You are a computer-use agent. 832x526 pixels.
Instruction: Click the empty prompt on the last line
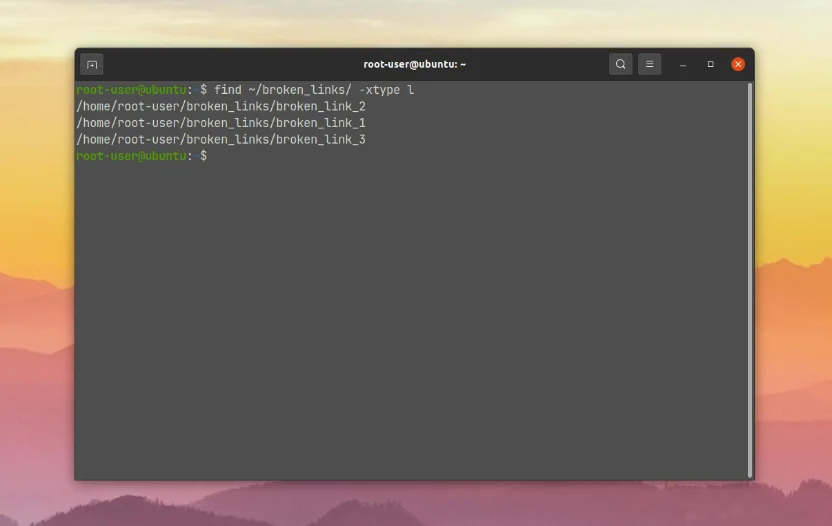[x=142, y=156]
